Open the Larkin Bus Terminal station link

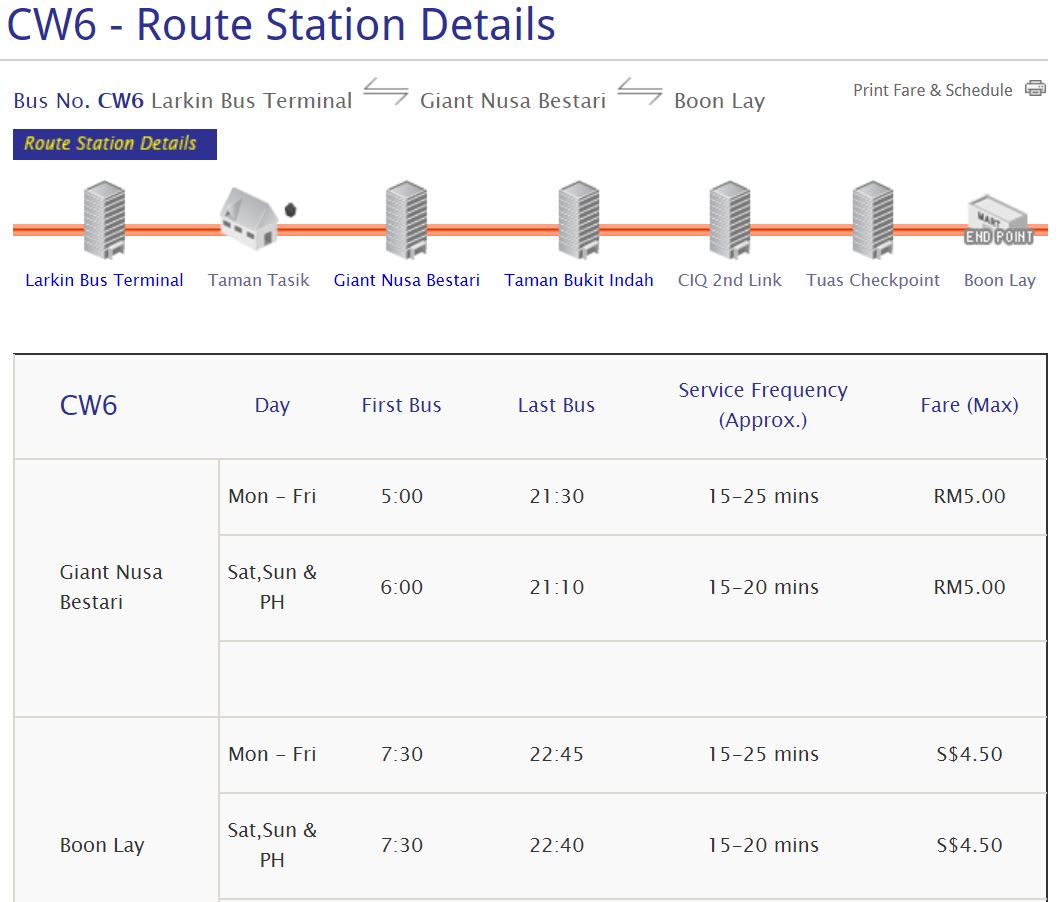104,280
